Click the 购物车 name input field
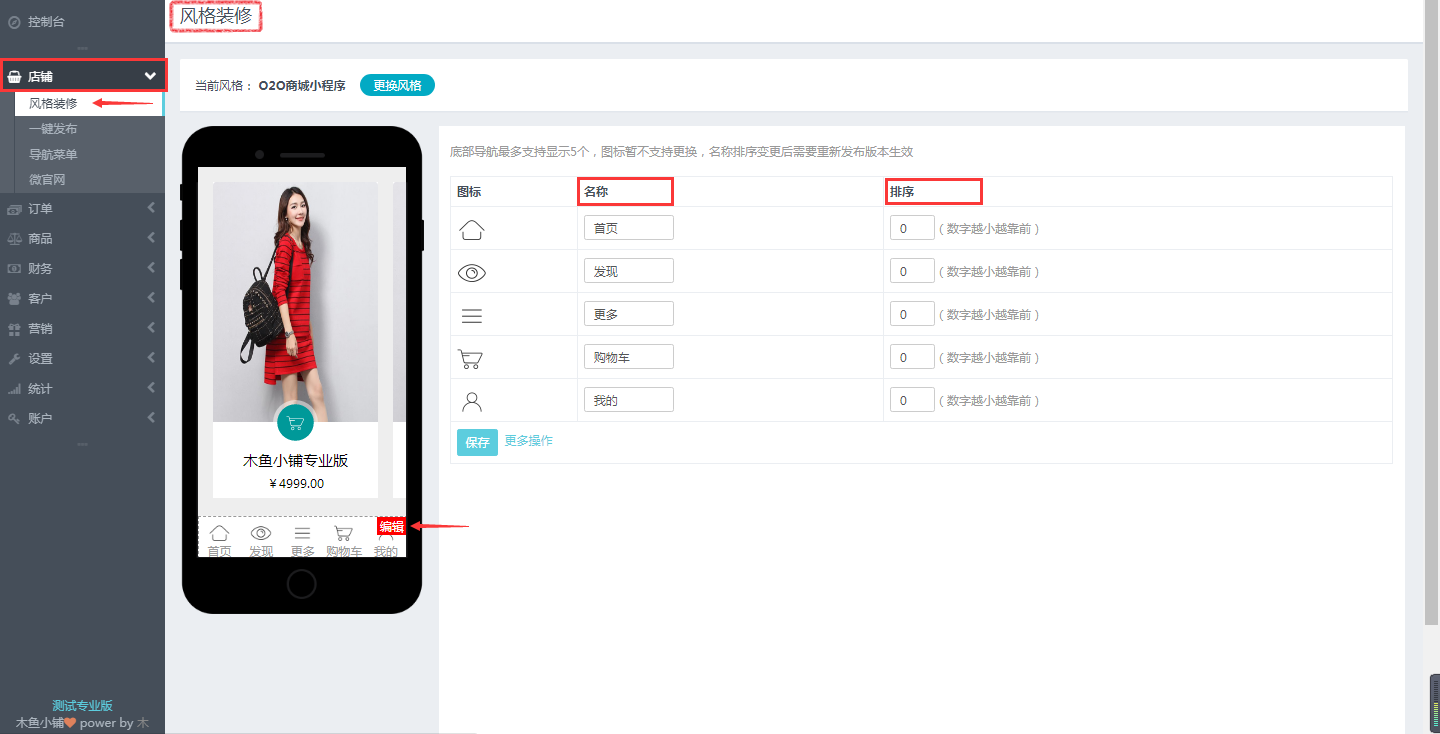 pos(628,357)
